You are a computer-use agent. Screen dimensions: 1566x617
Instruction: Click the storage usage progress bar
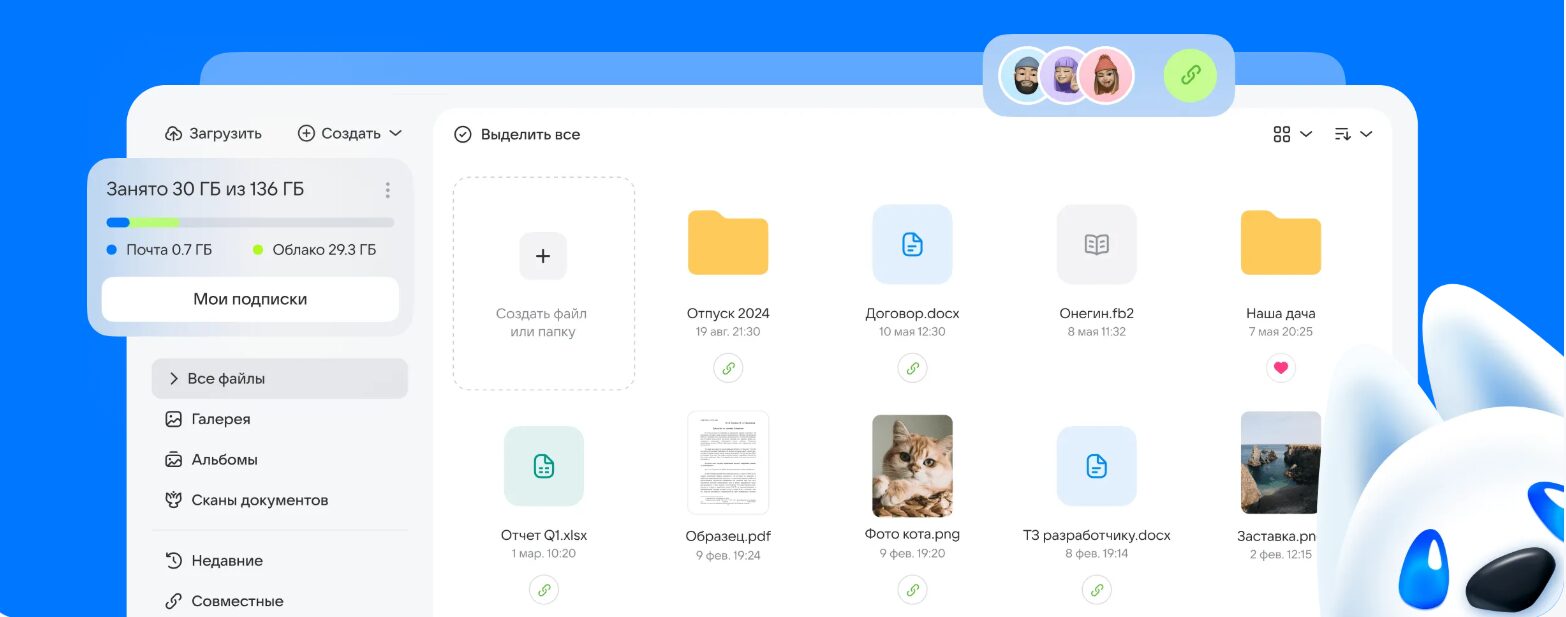[250, 222]
